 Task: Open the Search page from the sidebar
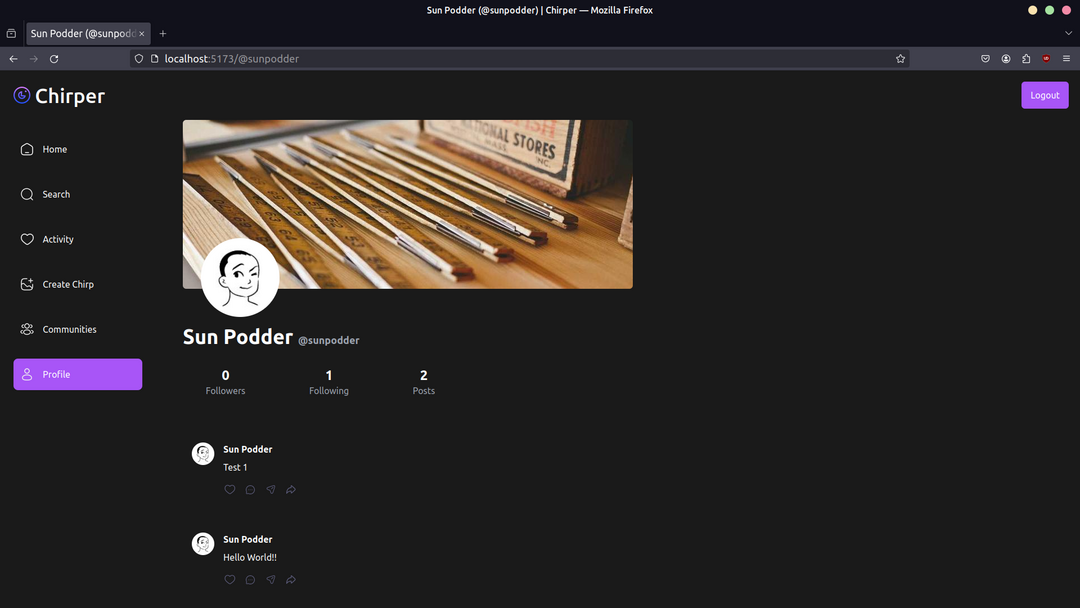(x=56, y=194)
